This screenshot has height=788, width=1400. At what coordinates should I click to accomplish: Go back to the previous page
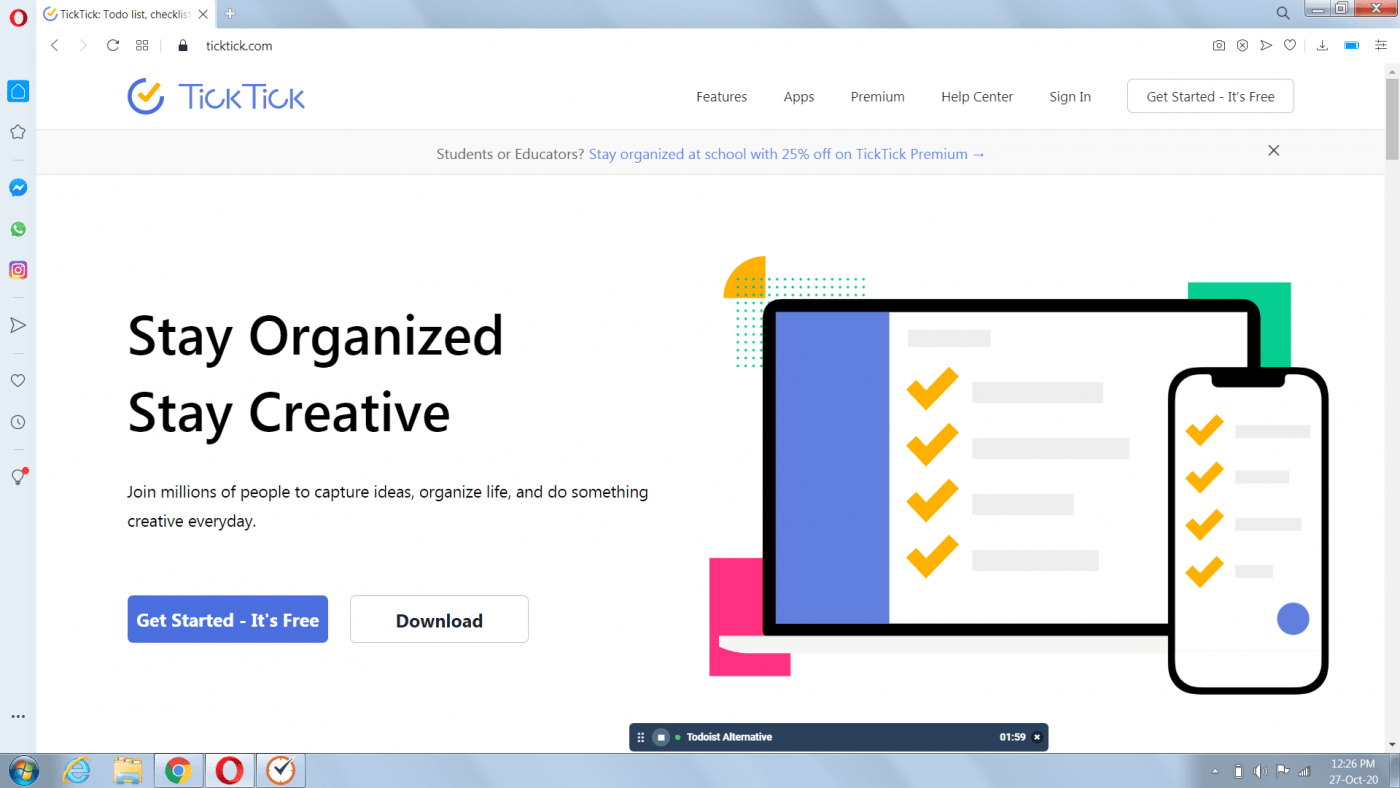coord(55,46)
